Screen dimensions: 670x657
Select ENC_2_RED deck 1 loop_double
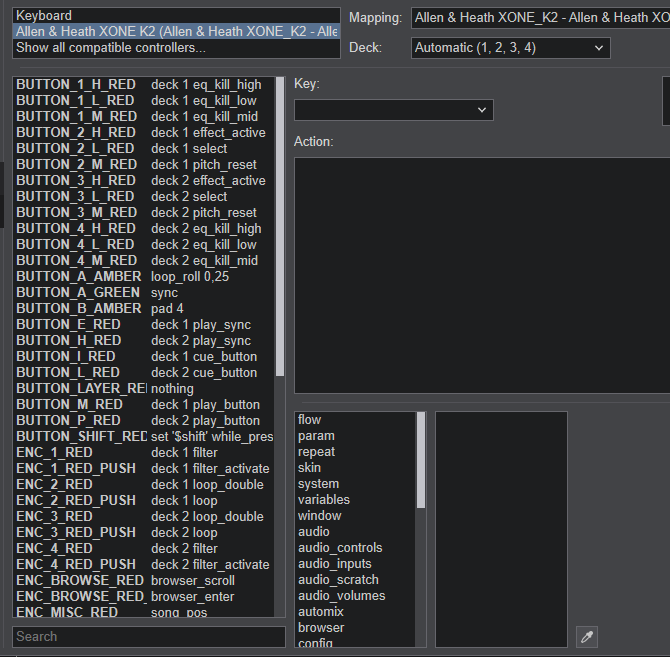[x=144, y=485]
